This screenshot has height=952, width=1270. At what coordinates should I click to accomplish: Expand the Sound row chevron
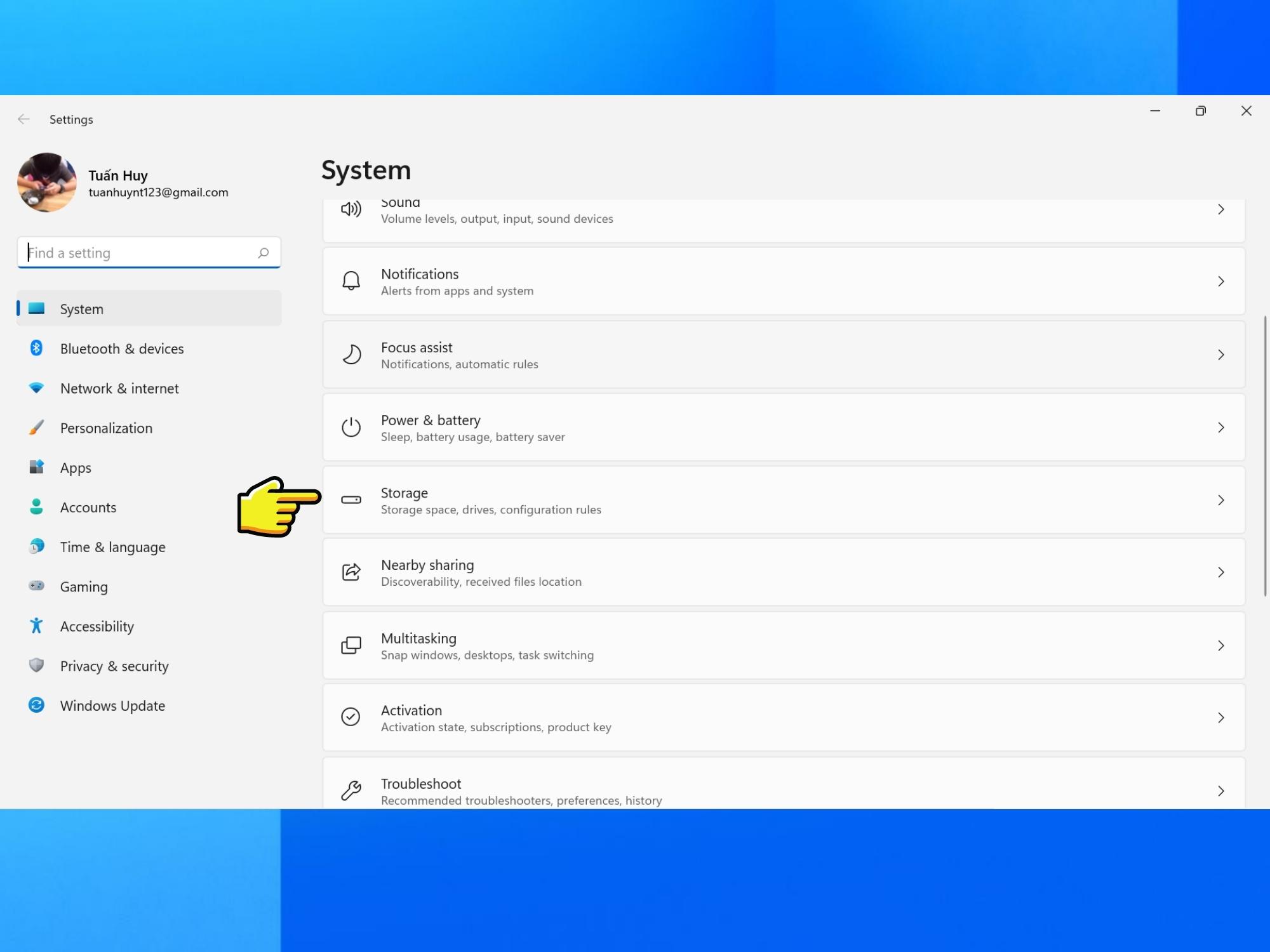(x=1220, y=209)
